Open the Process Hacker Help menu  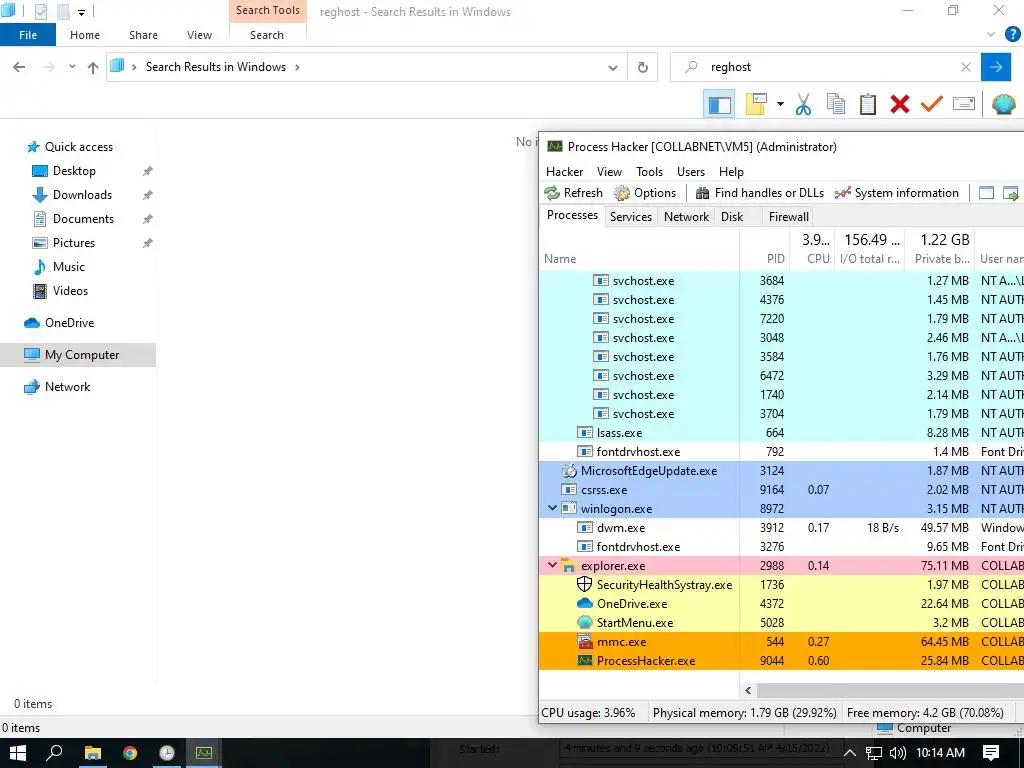pyautogui.click(x=731, y=172)
